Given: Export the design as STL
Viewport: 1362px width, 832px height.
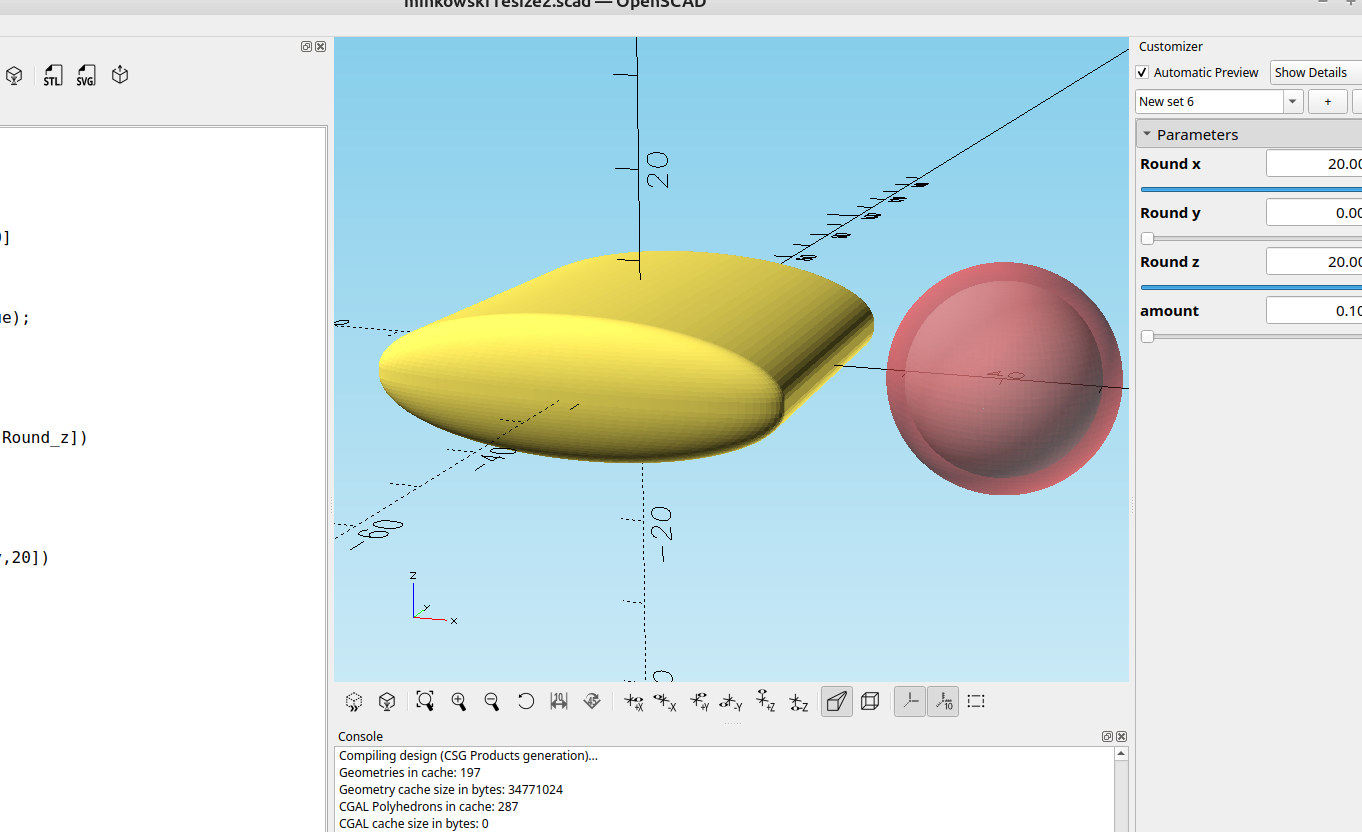Looking at the screenshot, I should [x=53, y=76].
